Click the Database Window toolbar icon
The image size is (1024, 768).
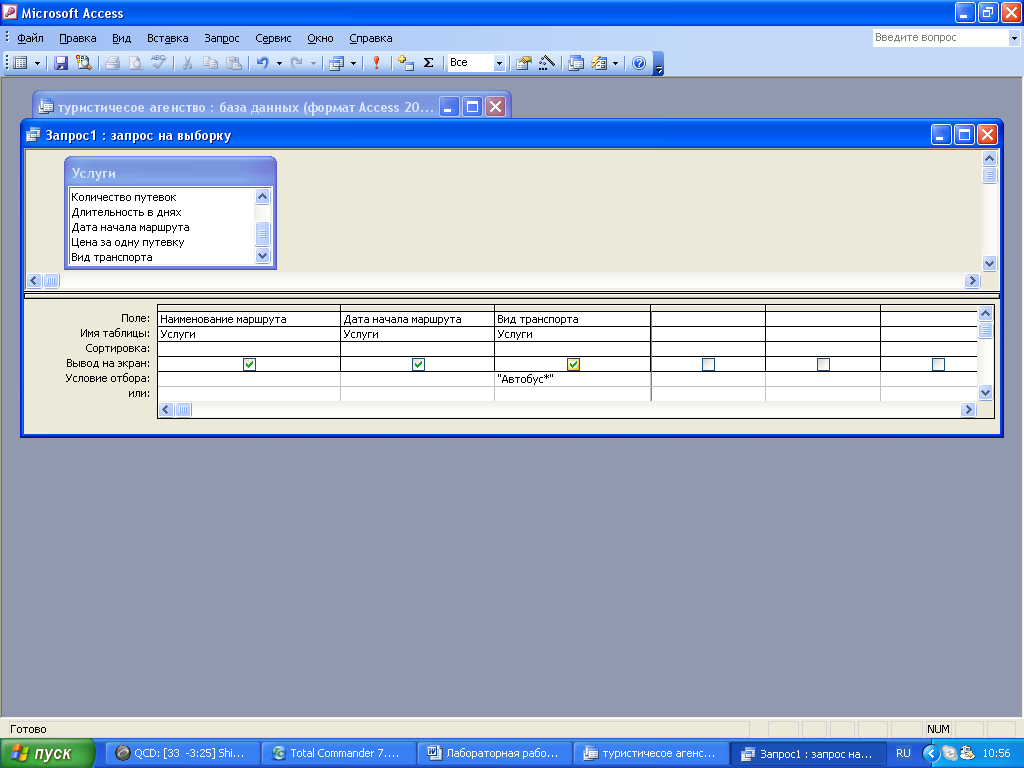(x=576, y=63)
